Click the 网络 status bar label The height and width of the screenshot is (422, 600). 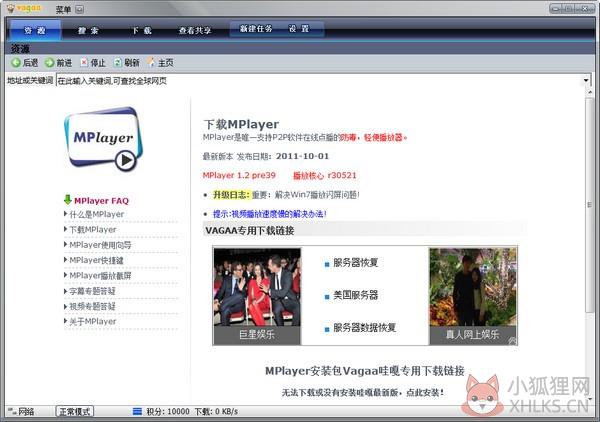(x=26, y=412)
